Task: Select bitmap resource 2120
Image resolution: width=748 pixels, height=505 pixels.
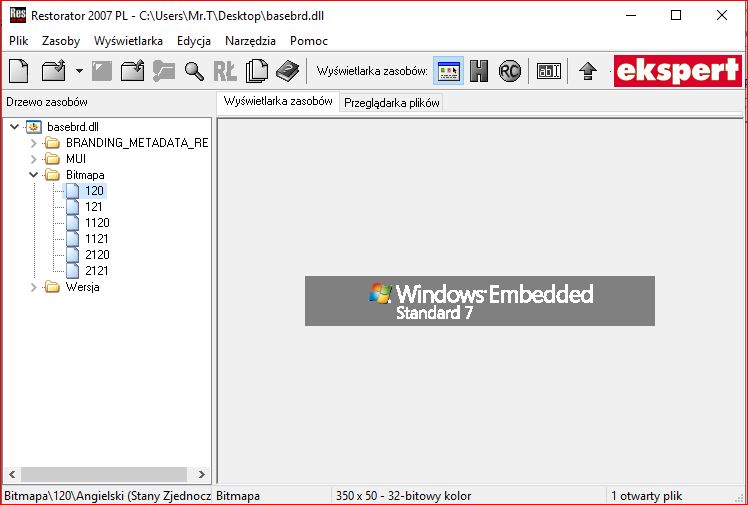Action: [97, 255]
